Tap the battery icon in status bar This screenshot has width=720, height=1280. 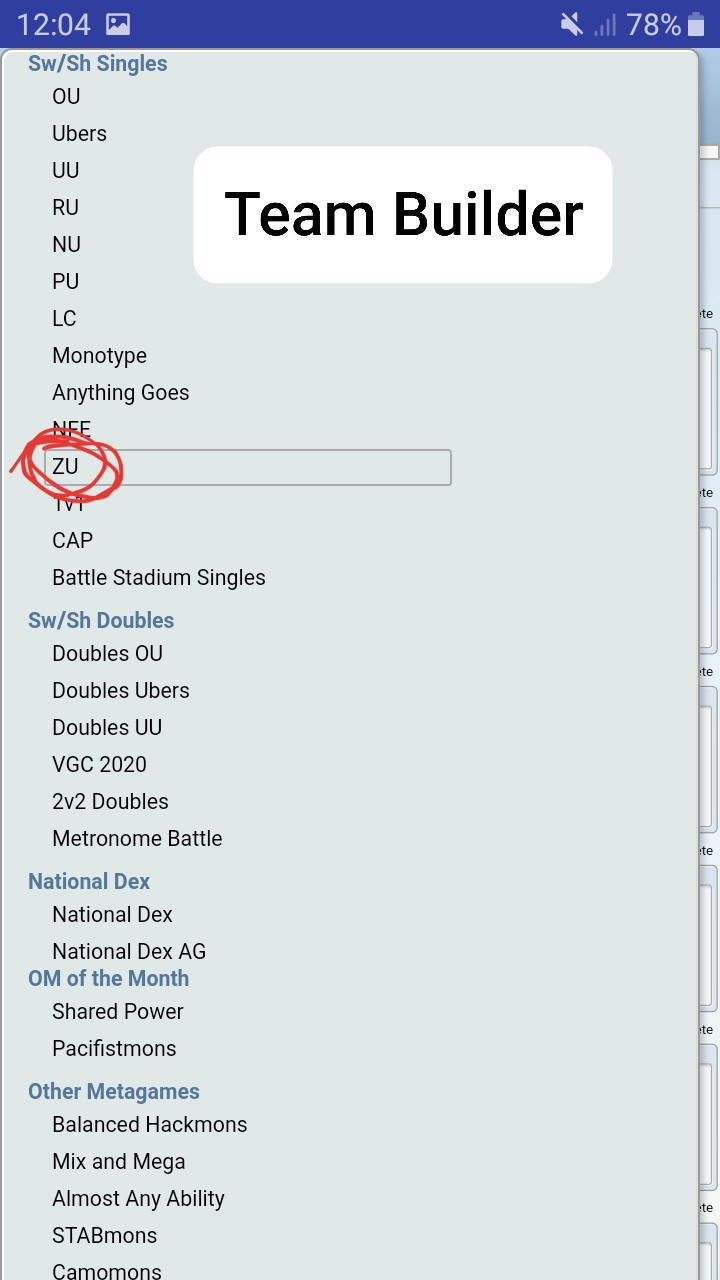tap(697, 24)
